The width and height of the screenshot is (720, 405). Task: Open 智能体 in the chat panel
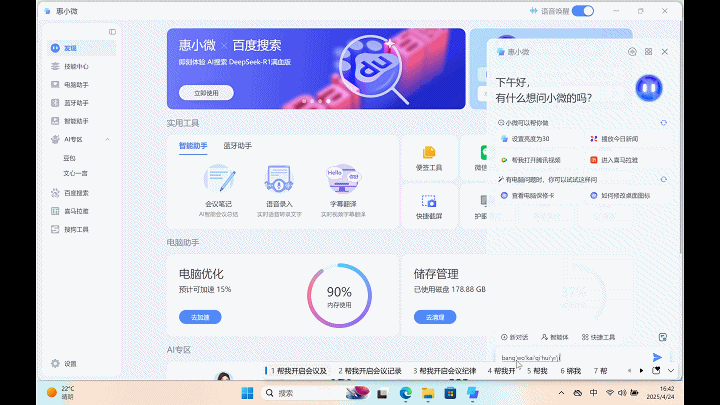pyautogui.click(x=555, y=337)
